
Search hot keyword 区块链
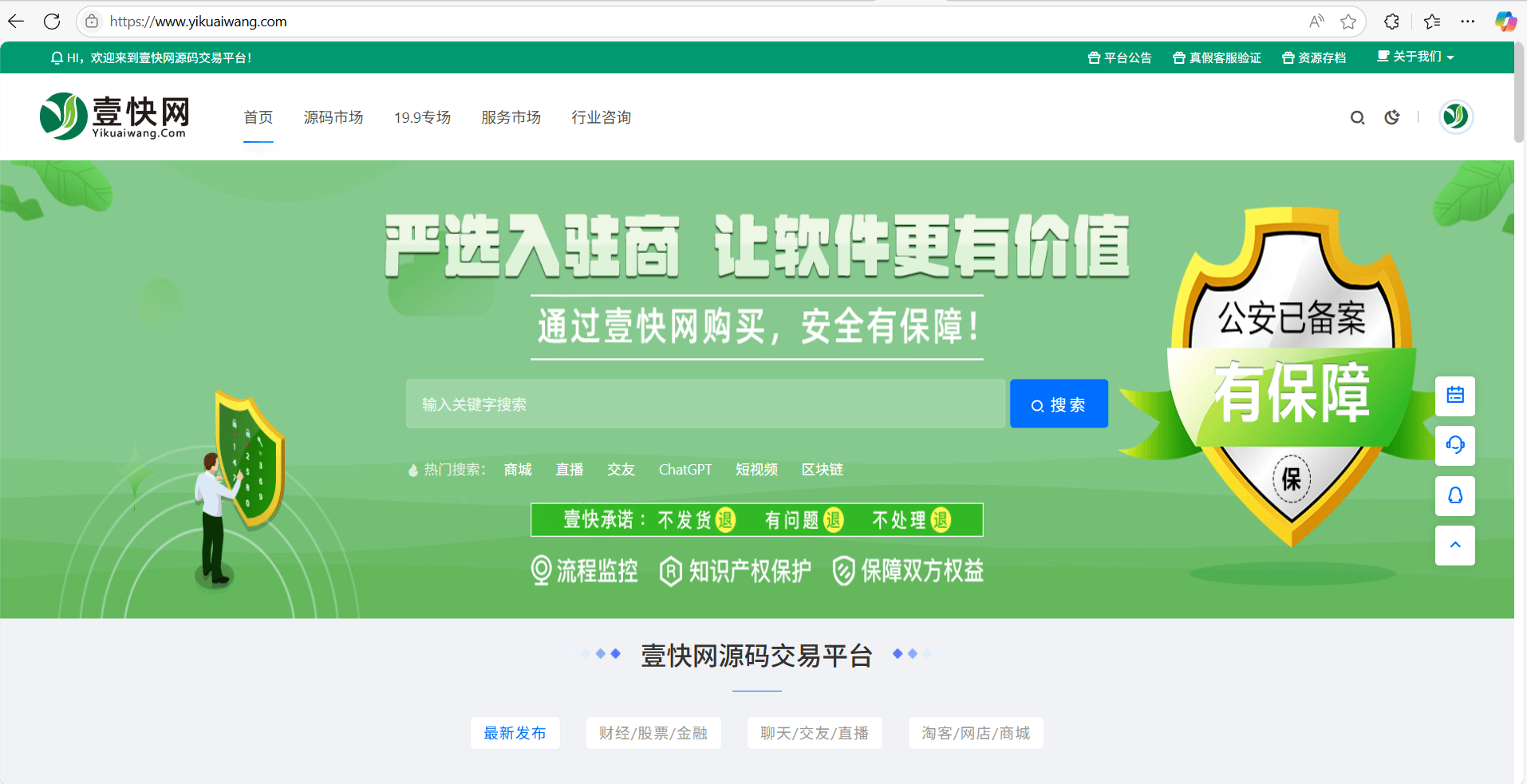point(823,470)
